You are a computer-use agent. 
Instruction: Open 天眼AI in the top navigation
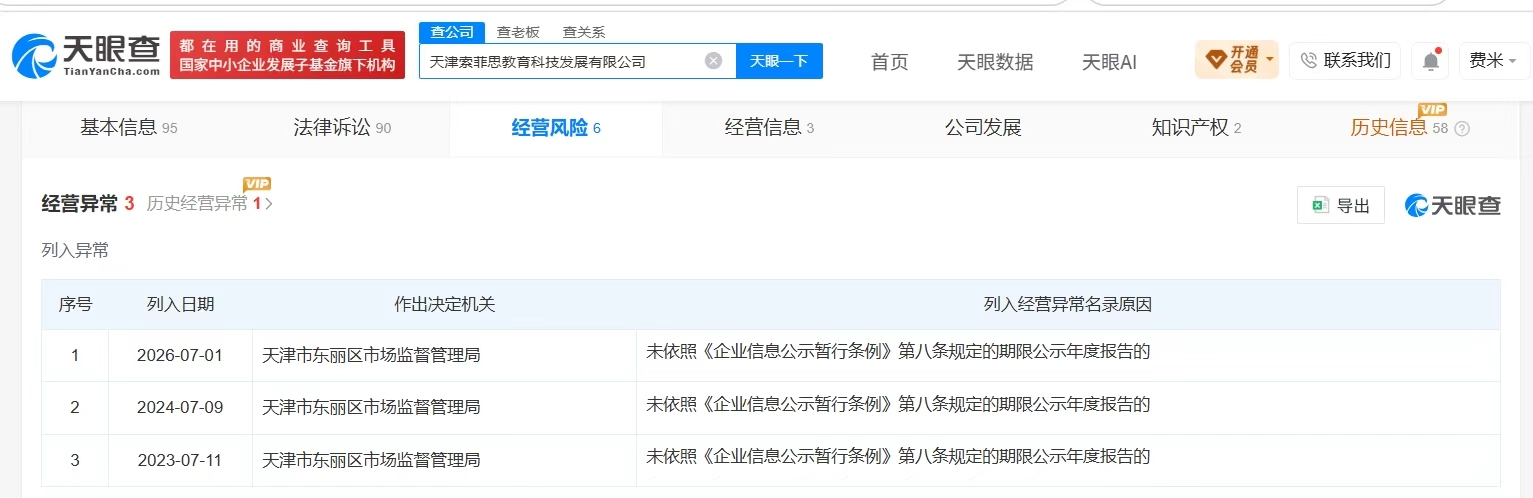pyautogui.click(x=1109, y=62)
